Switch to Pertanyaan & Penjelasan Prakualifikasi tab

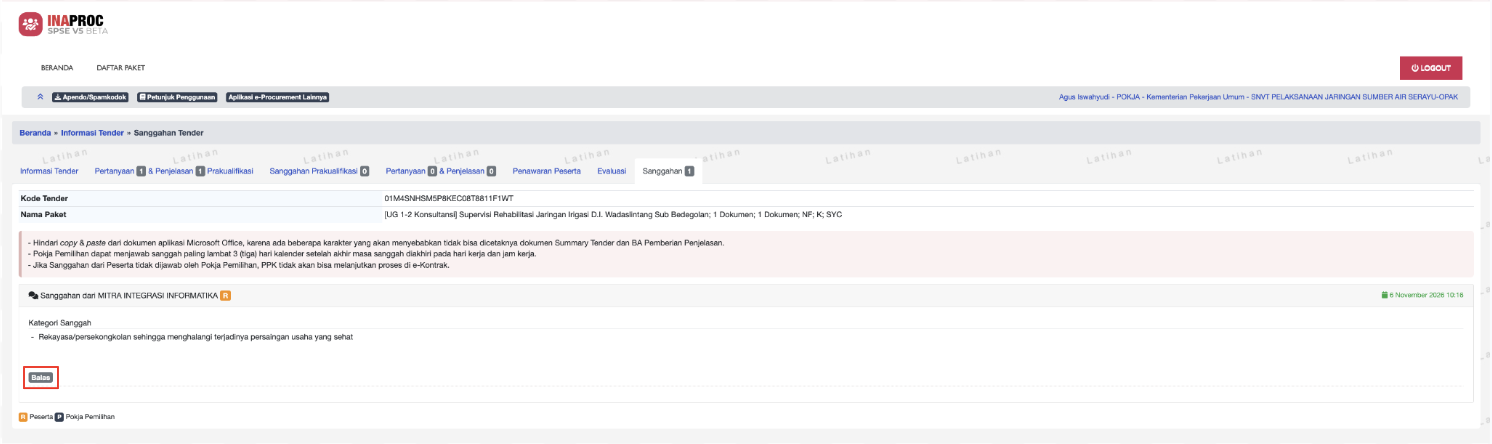click(x=174, y=171)
